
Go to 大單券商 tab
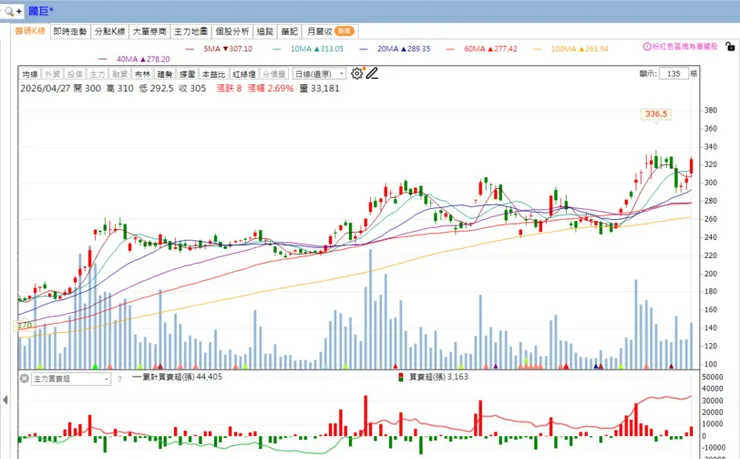pyautogui.click(x=149, y=32)
